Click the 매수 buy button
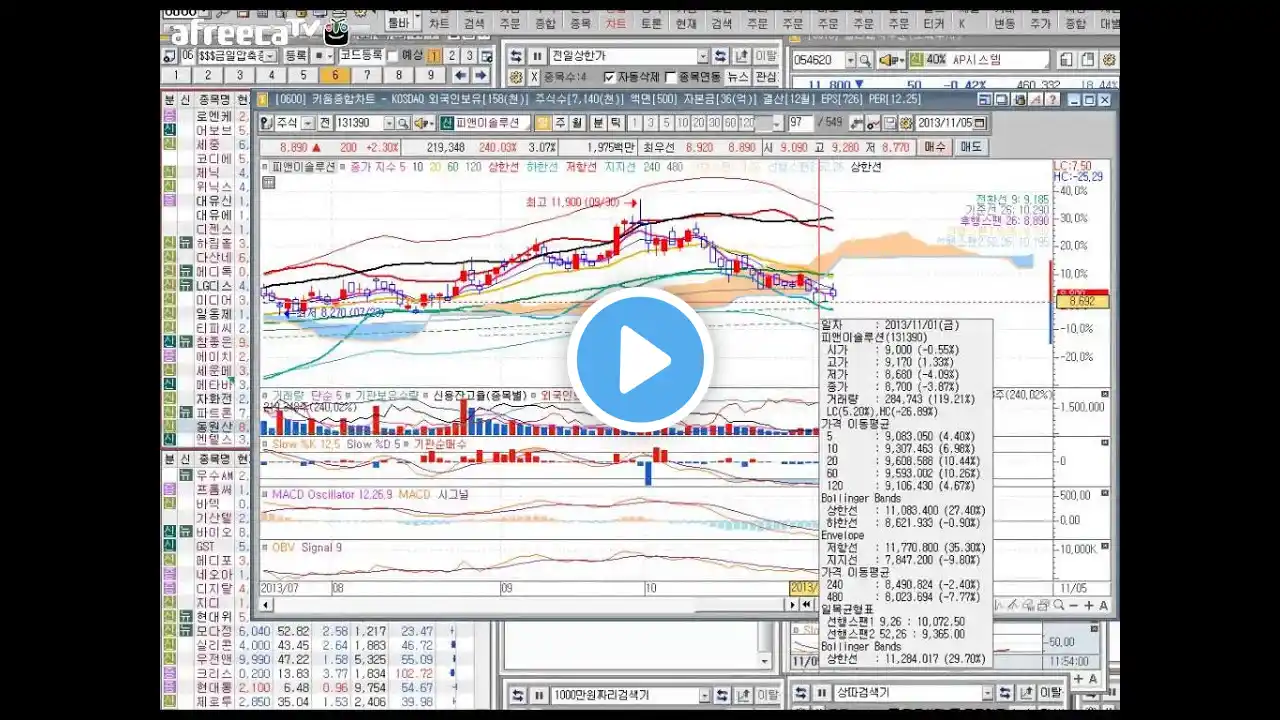 coord(935,147)
